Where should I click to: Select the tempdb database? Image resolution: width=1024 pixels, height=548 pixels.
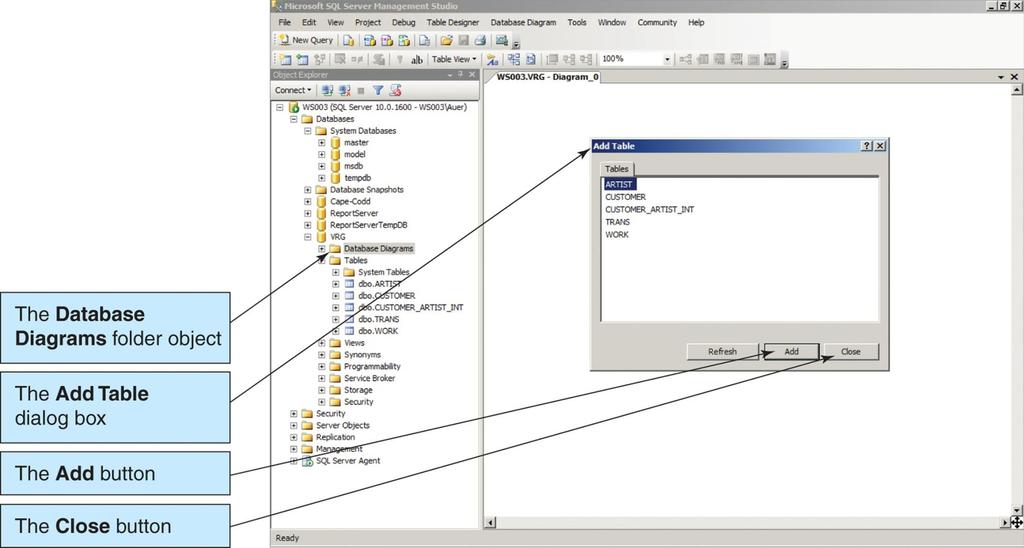[357, 178]
